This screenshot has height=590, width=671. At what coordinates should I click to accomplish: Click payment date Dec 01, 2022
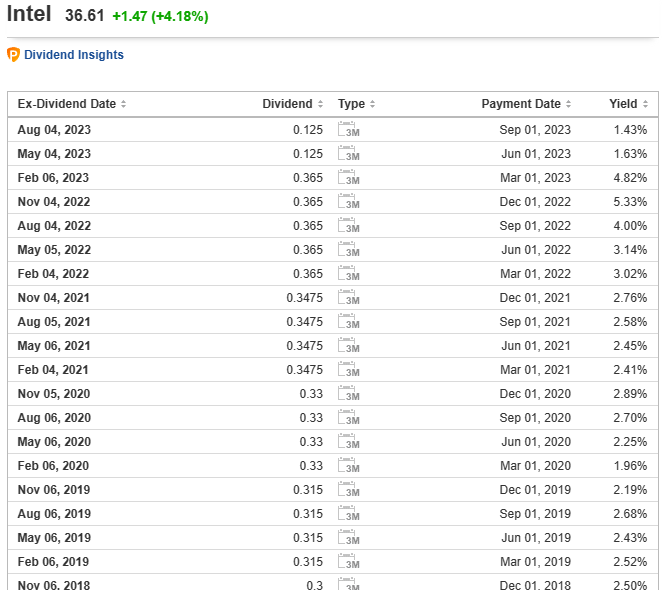[x=535, y=202]
